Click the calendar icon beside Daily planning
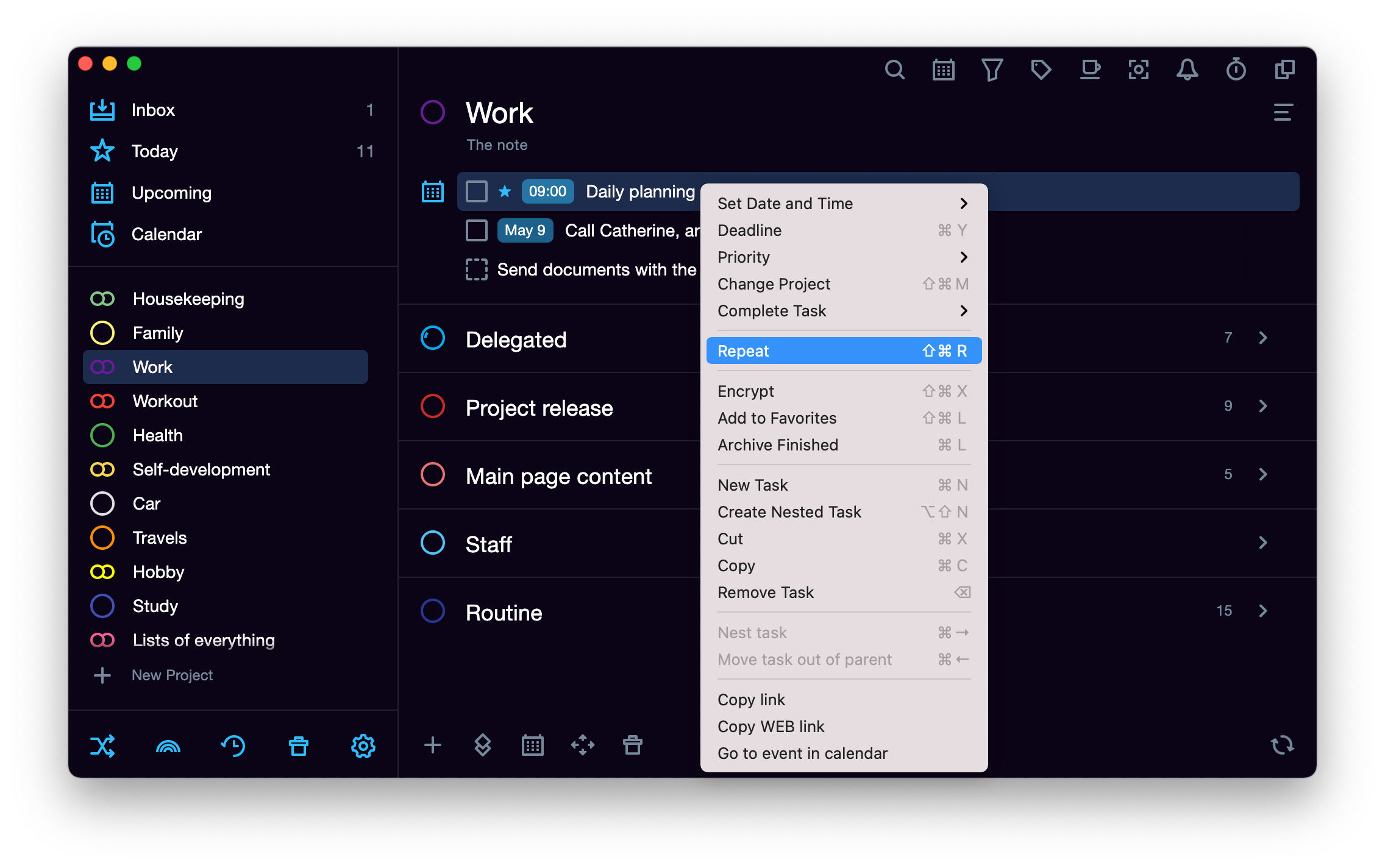 432,191
